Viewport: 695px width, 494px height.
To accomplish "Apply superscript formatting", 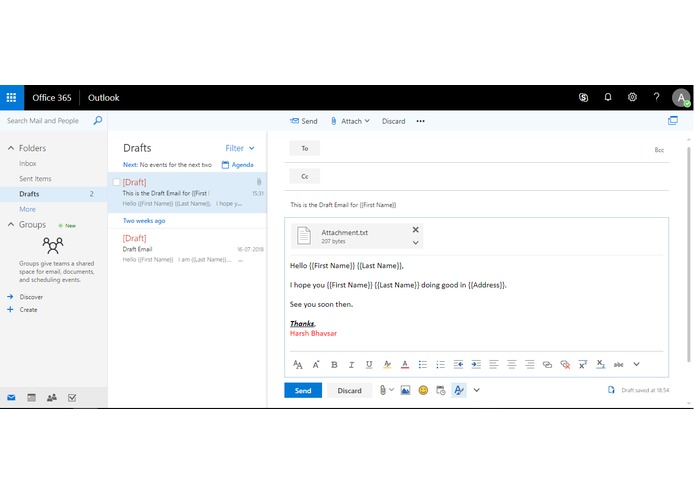I will pyautogui.click(x=583, y=364).
